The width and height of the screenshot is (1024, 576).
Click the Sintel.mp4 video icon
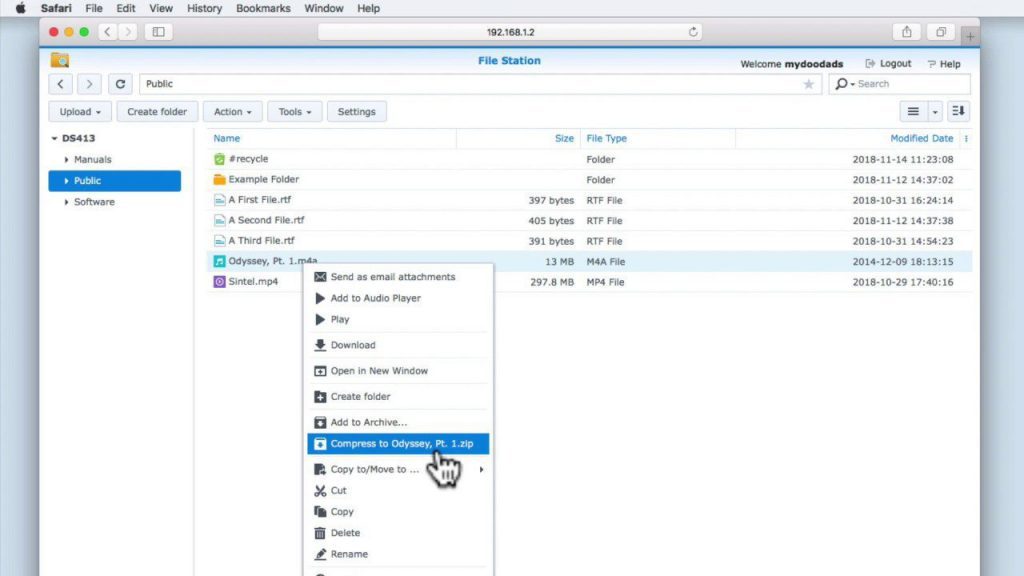(x=219, y=281)
